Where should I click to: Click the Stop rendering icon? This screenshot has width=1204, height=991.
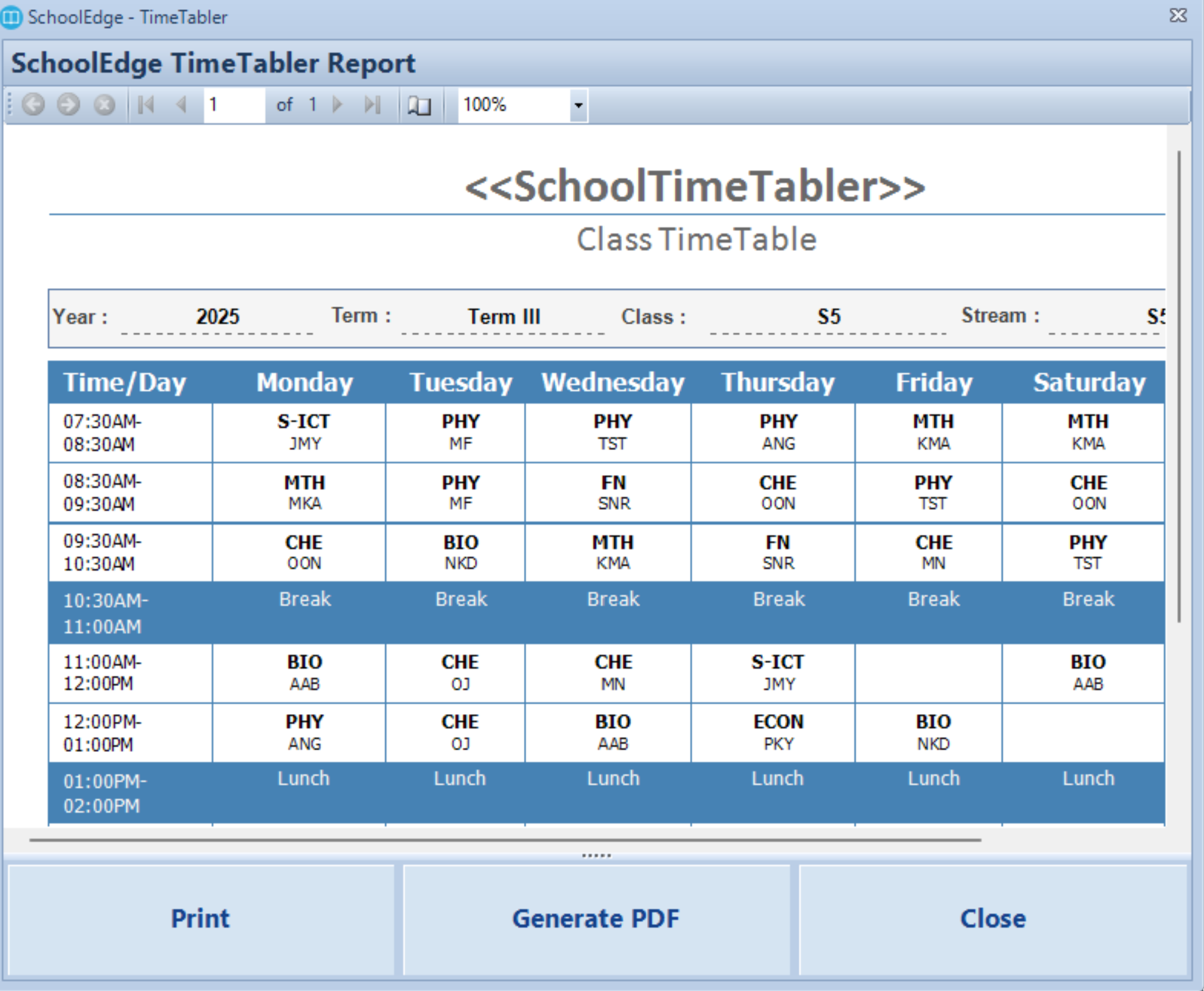point(104,105)
